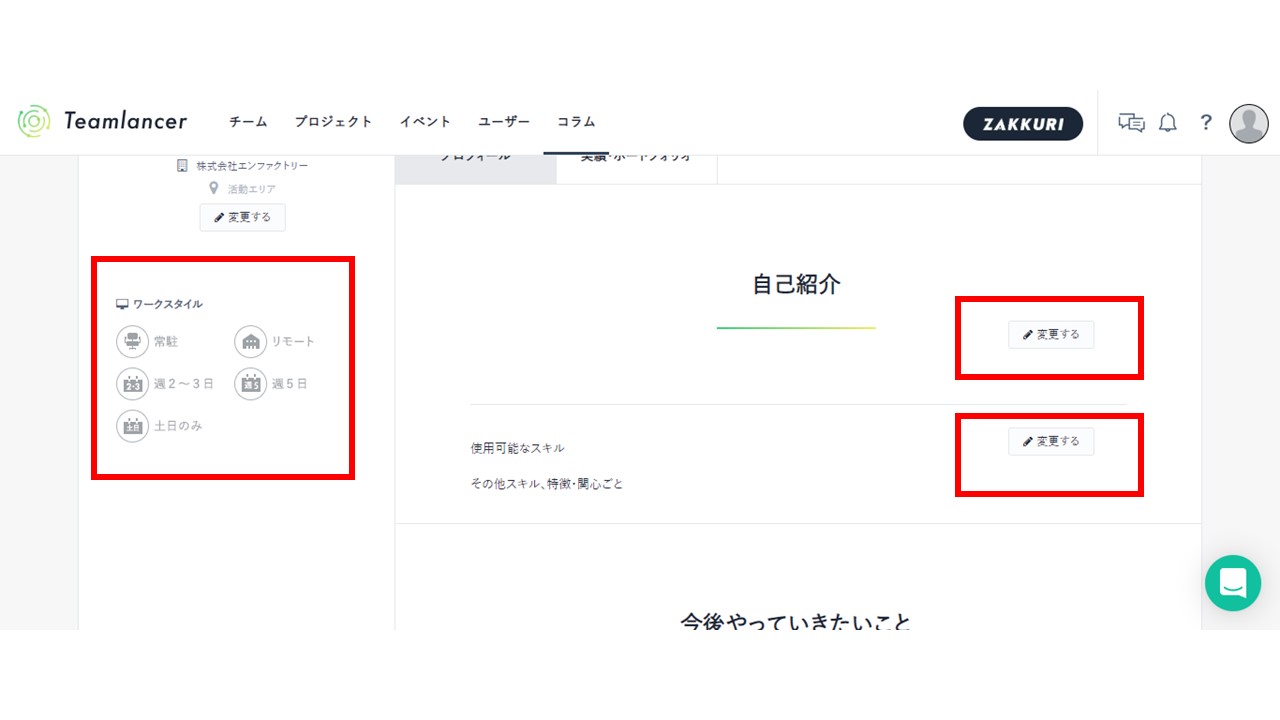Navigate to ユーザー in the top menu

pyautogui.click(x=504, y=122)
